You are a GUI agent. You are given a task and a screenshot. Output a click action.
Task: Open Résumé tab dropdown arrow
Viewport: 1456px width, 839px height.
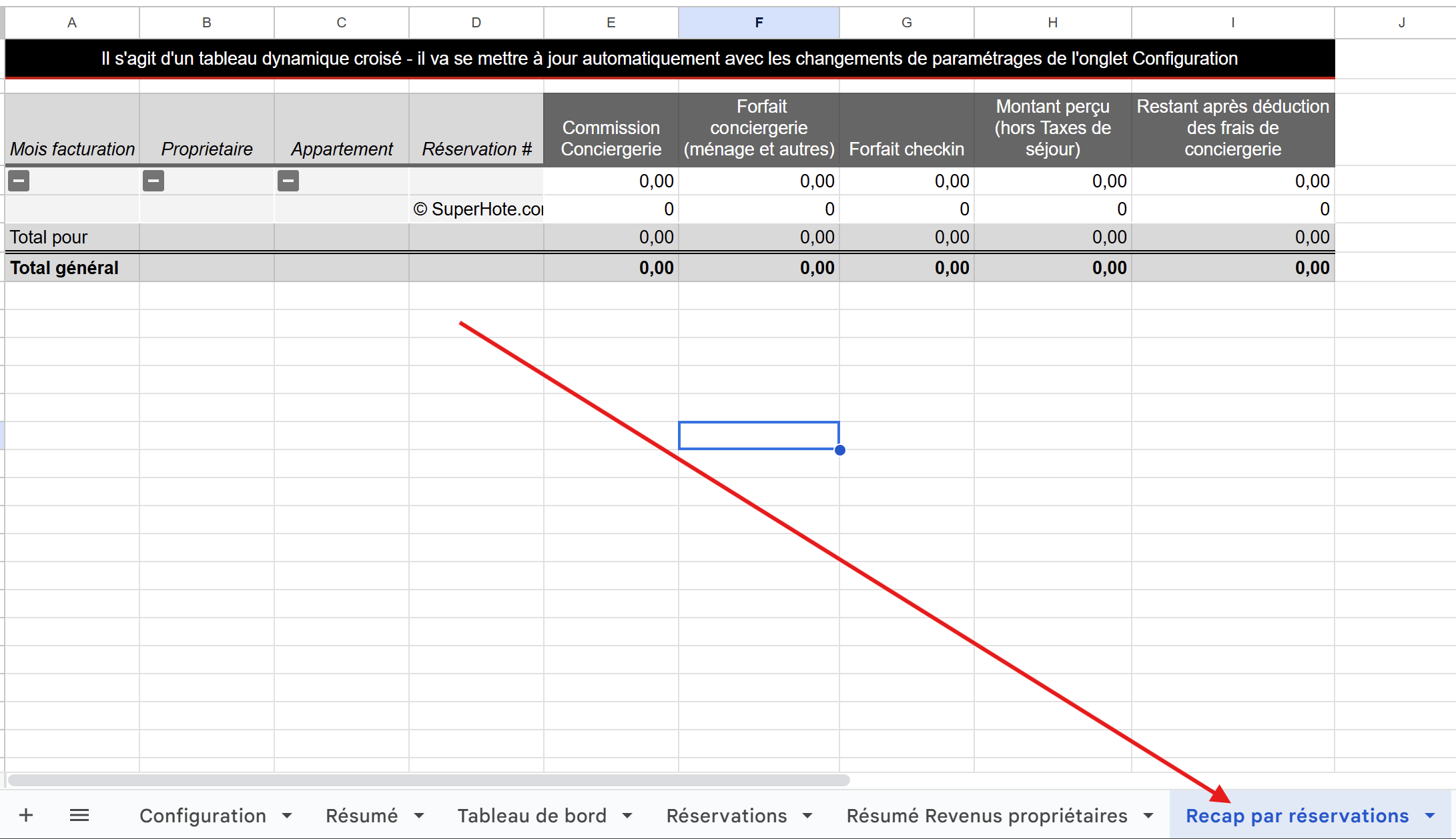(420, 816)
